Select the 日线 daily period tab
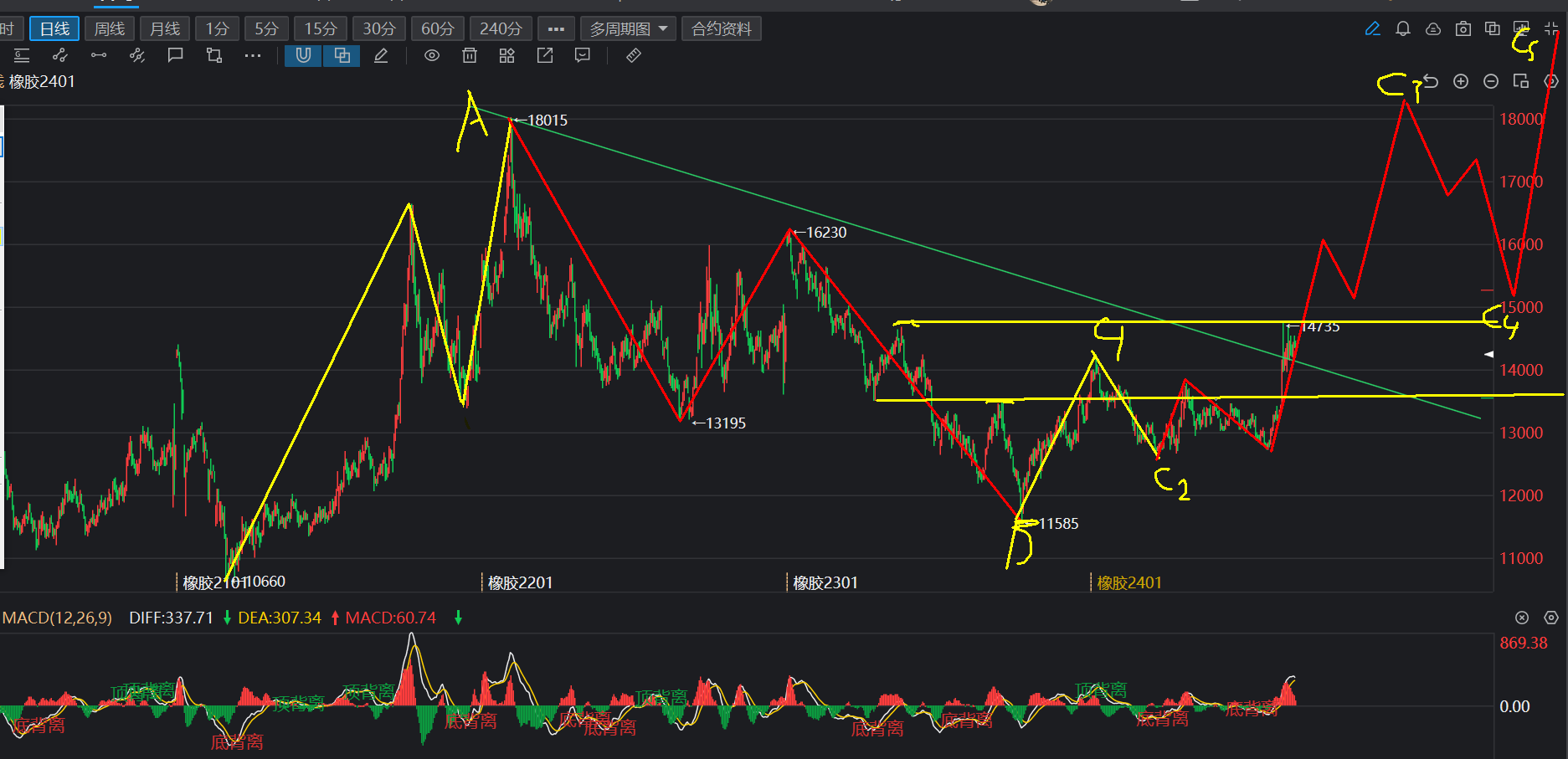 pos(55,29)
